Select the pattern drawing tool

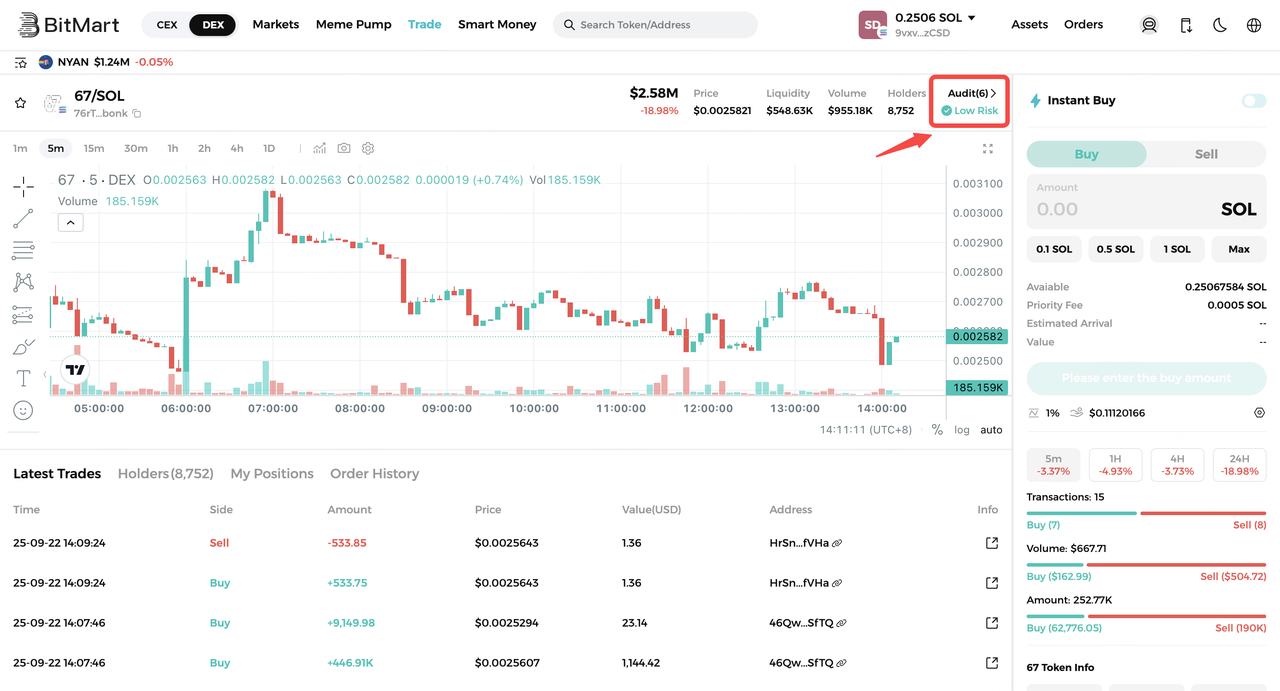tap(23, 282)
